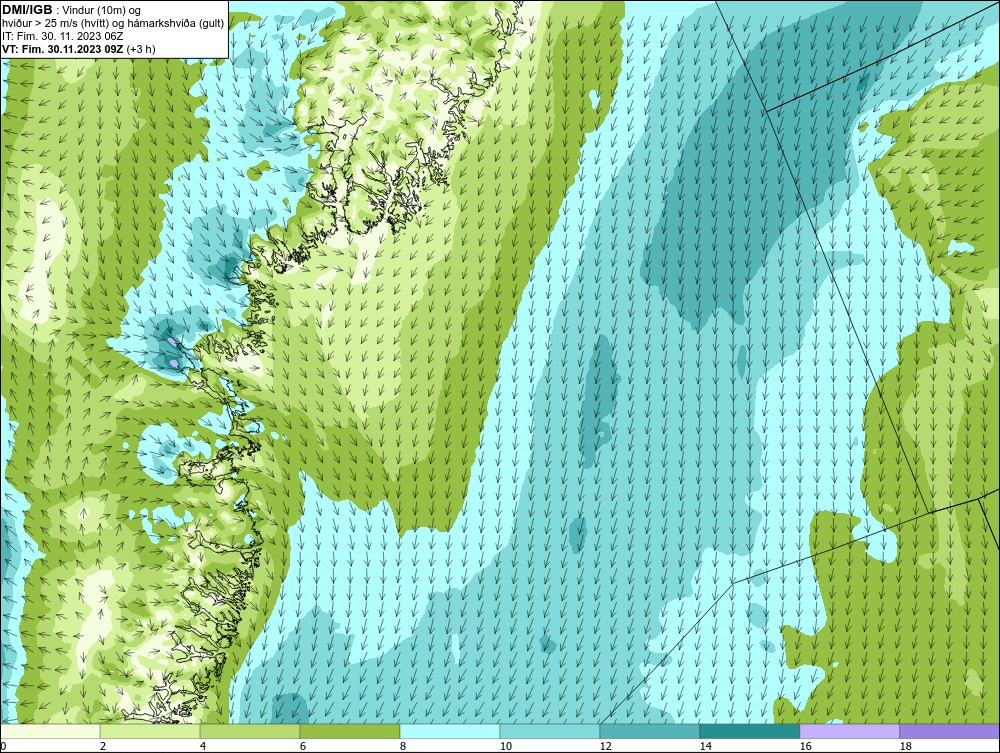Screen dimensions: 1000x753
Task: Click the scale label '16'
Action: point(805,746)
